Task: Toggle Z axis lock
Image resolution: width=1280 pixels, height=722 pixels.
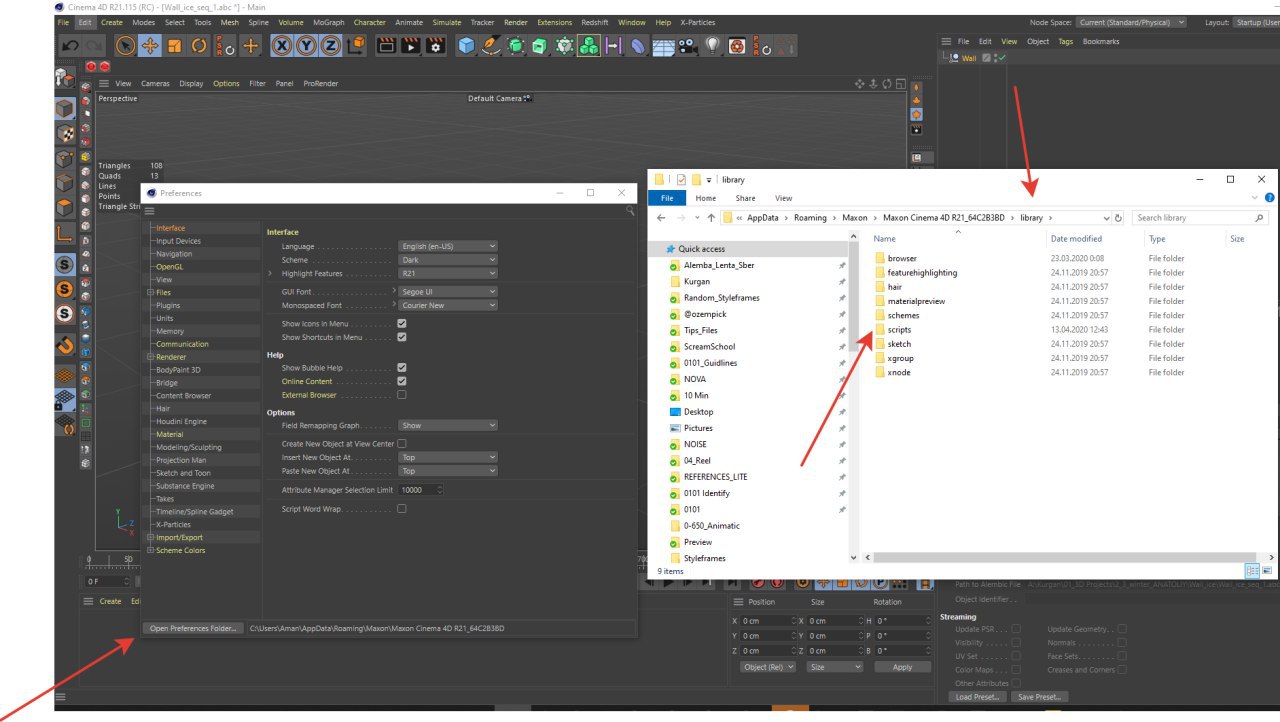Action: pos(331,45)
